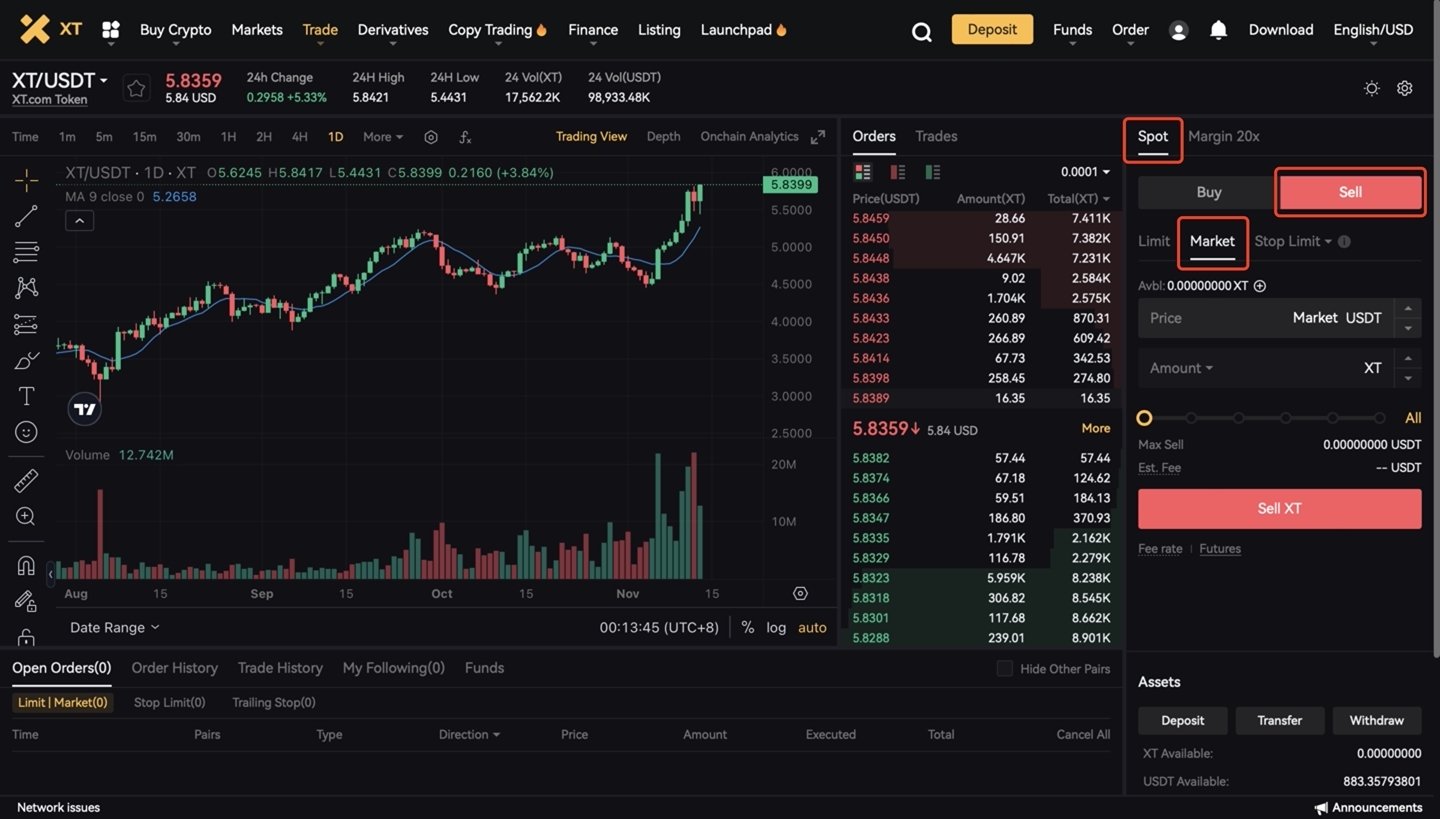Open order book precision 0.0001 dropdown

point(1085,172)
